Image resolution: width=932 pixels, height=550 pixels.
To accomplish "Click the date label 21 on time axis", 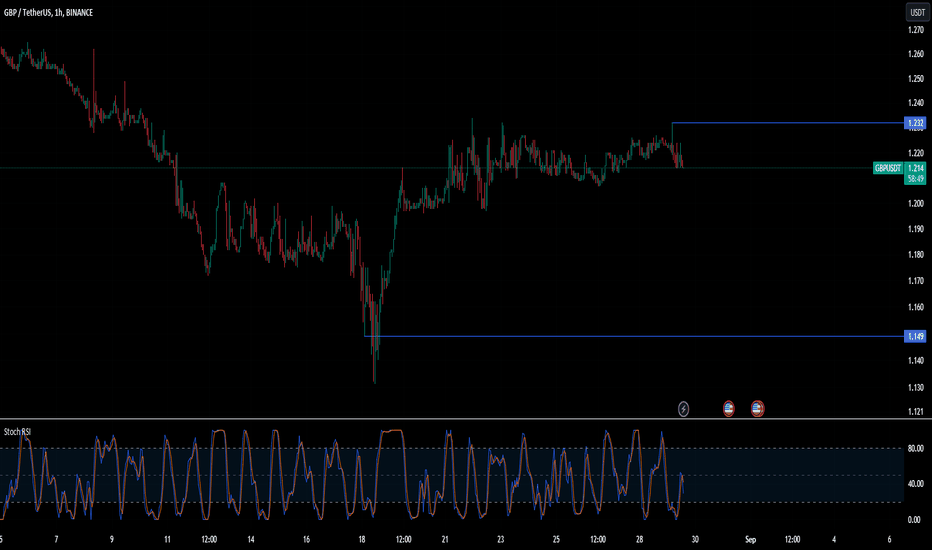I will click(x=445, y=539).
